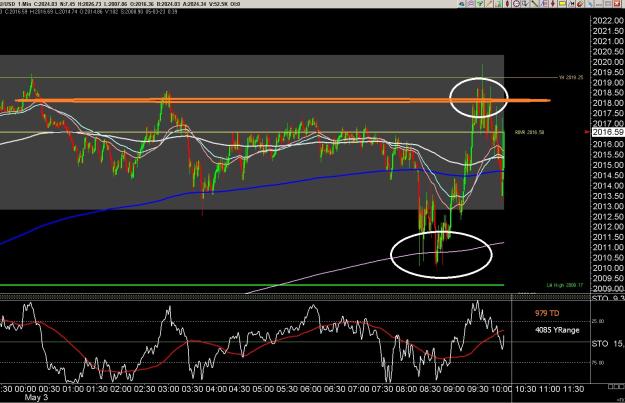Click the light-blue toolbar icon before window buttons
The height and width of the screenshot is (403, 625).
[590, 4]
